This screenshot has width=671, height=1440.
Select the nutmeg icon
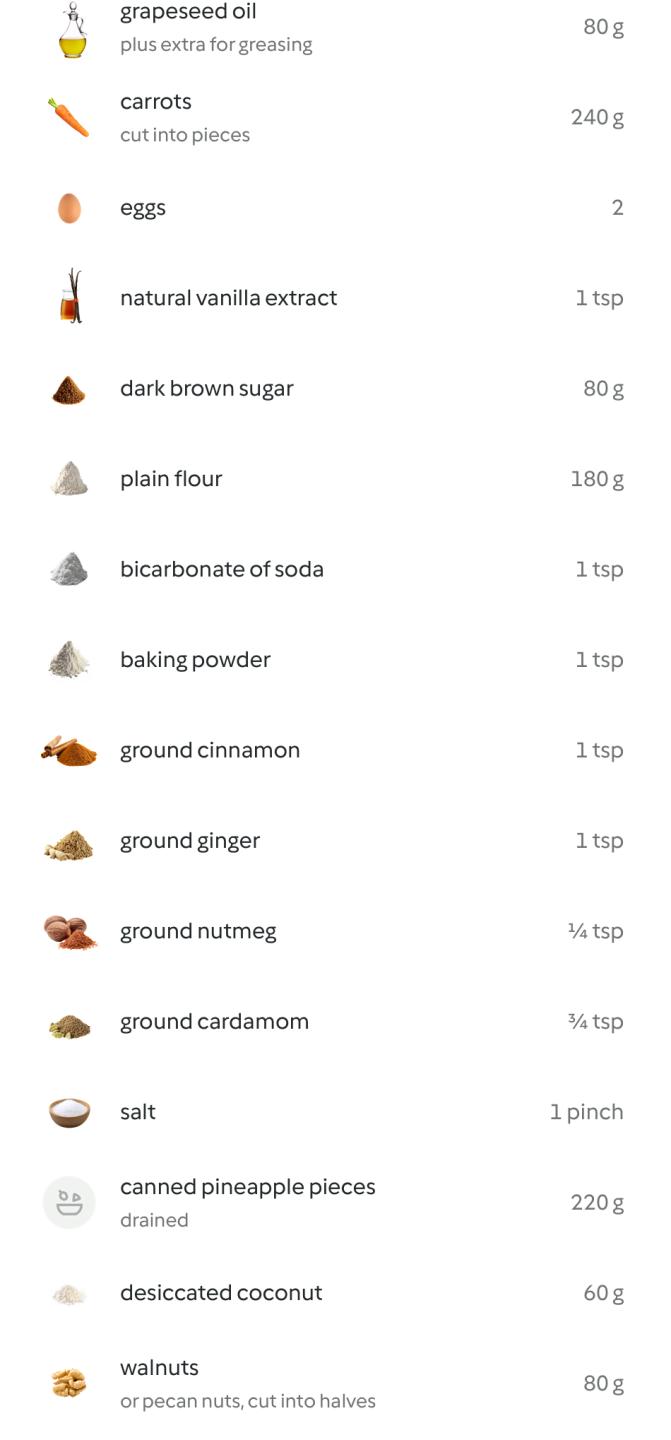70,931
